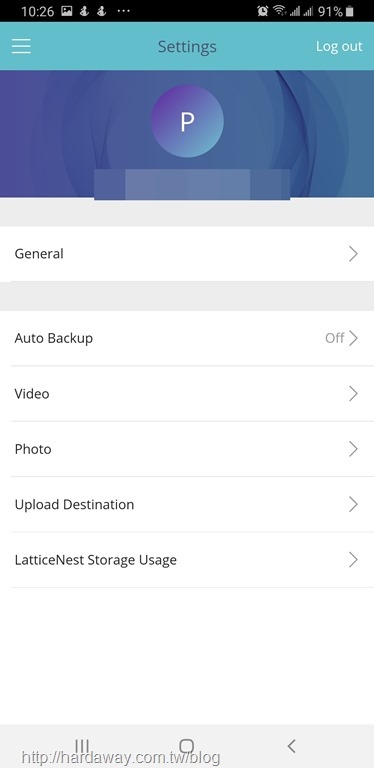
Task: Select the General settings label
Action: [39, 254]
